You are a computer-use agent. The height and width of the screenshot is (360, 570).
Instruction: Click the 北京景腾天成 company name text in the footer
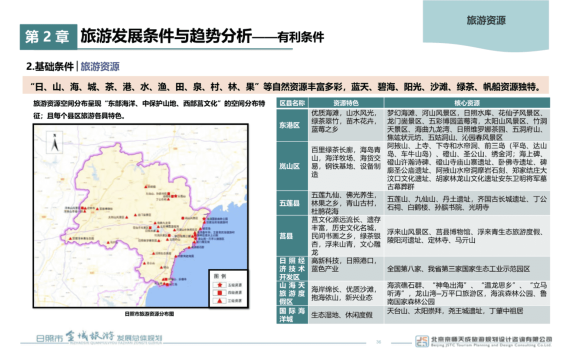491,339
